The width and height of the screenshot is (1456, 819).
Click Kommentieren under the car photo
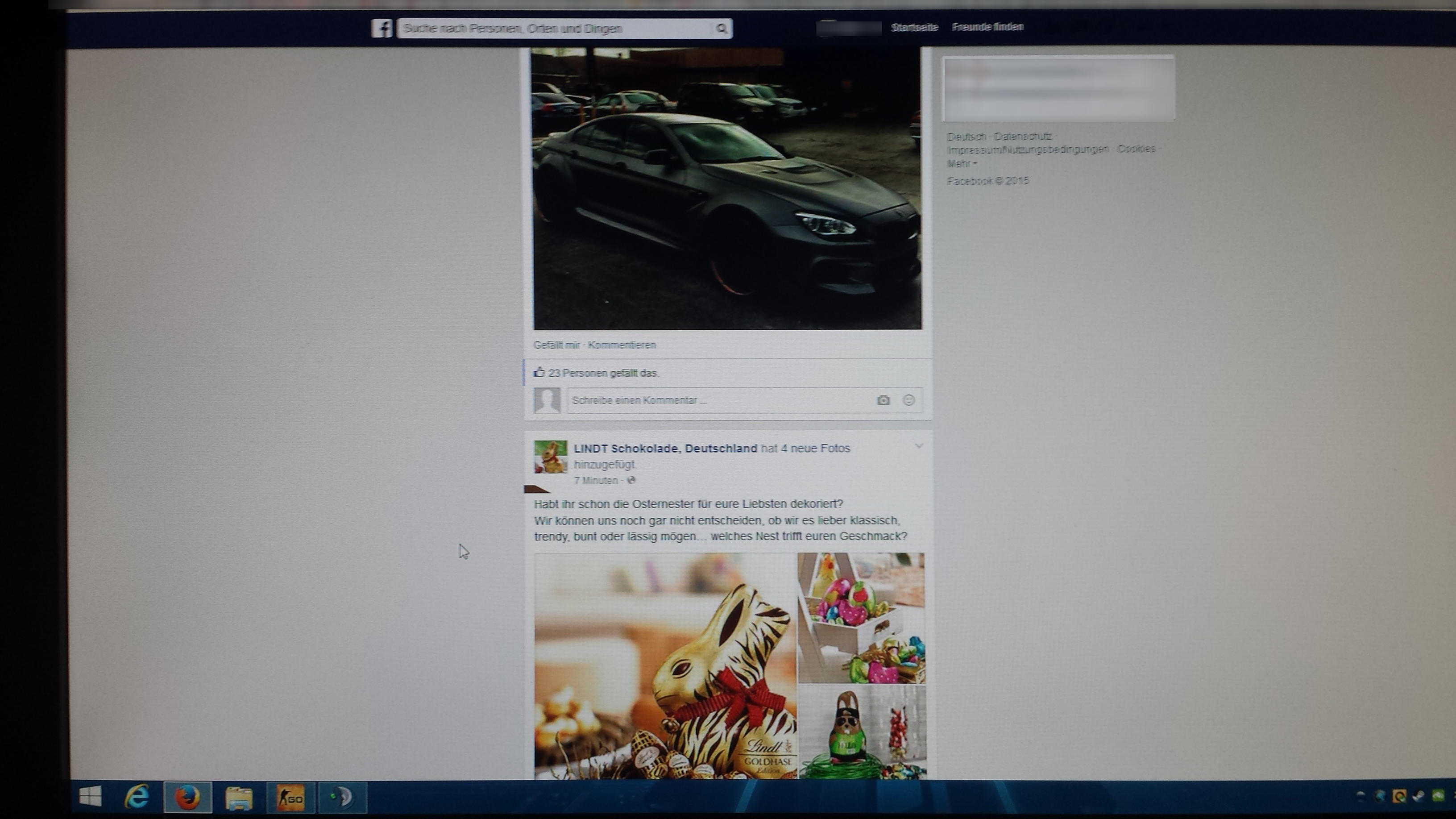pyautogui.click(x=622, y=345)
